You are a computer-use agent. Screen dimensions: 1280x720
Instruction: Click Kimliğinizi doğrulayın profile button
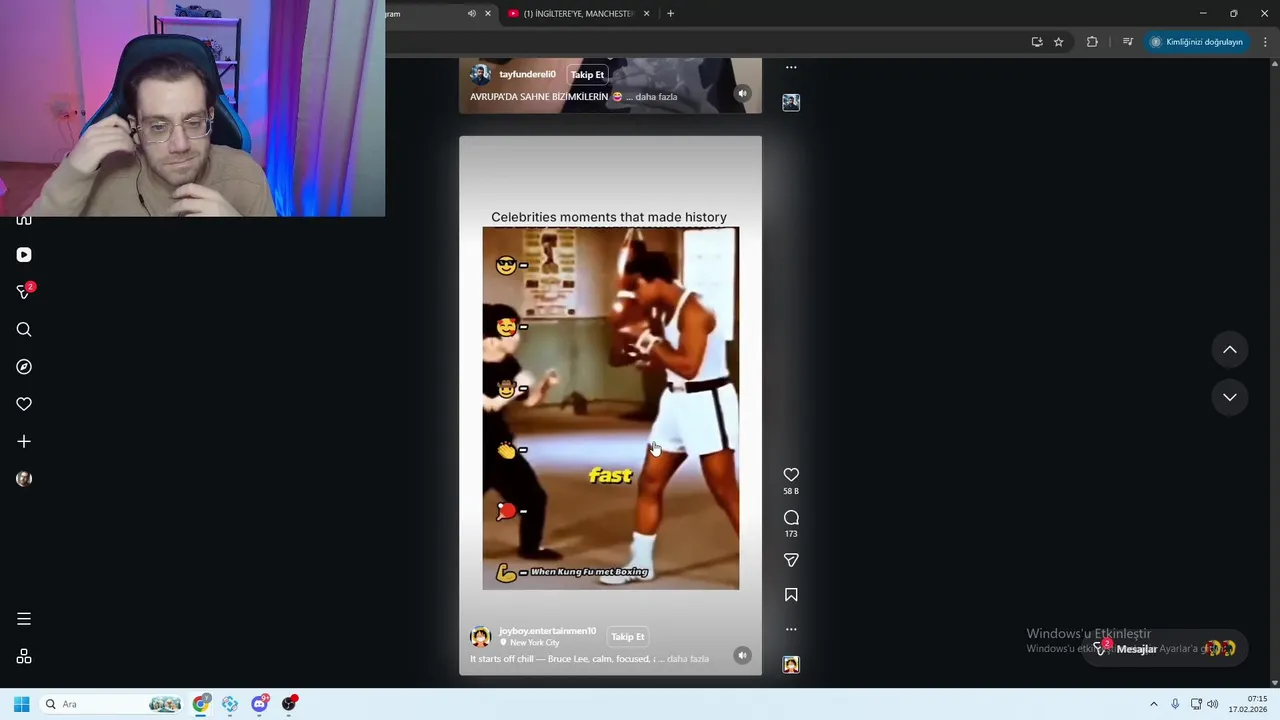[1196, 42]
